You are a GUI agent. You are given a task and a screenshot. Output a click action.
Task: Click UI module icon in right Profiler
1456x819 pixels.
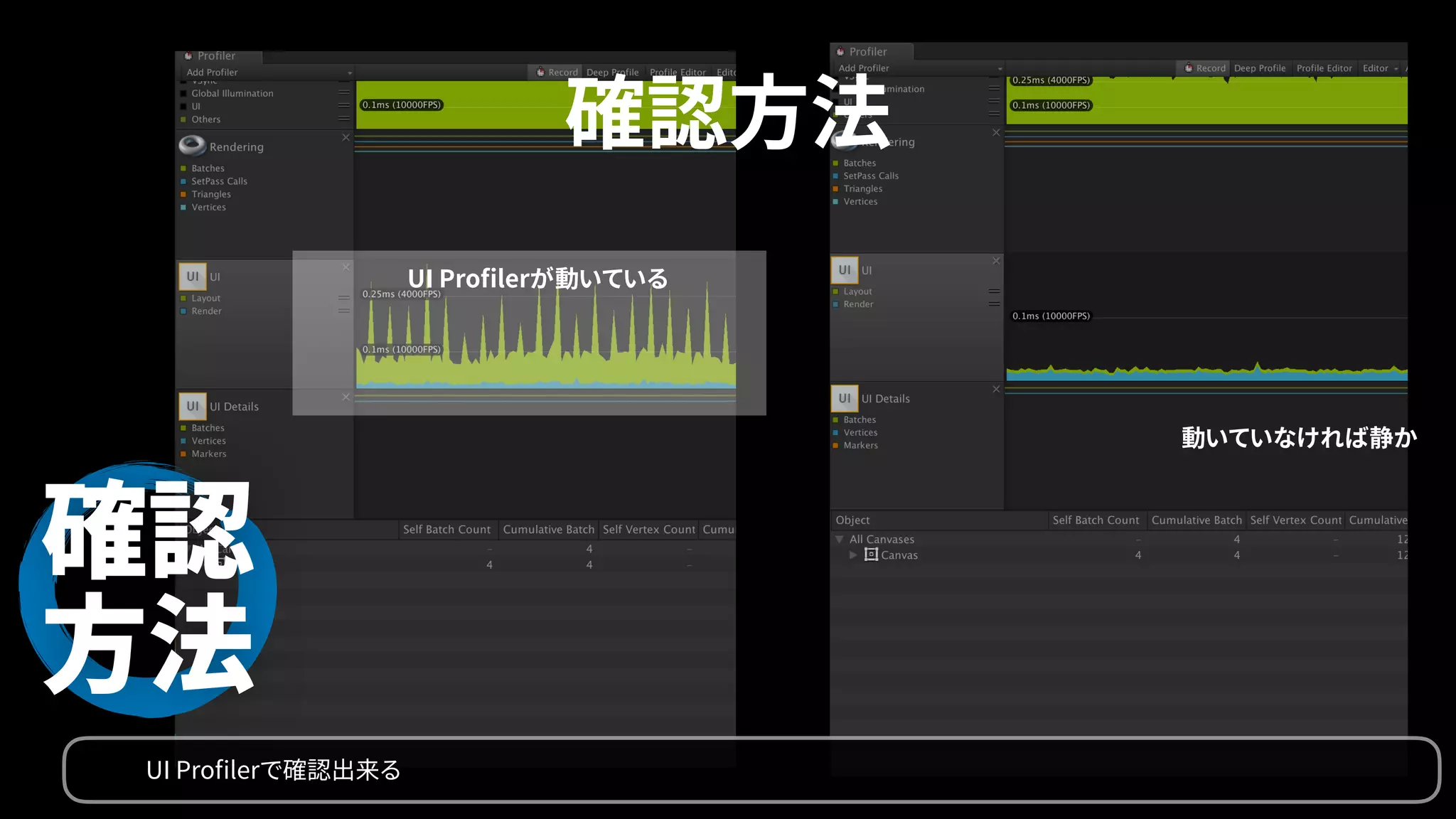(x=845, y=270)
